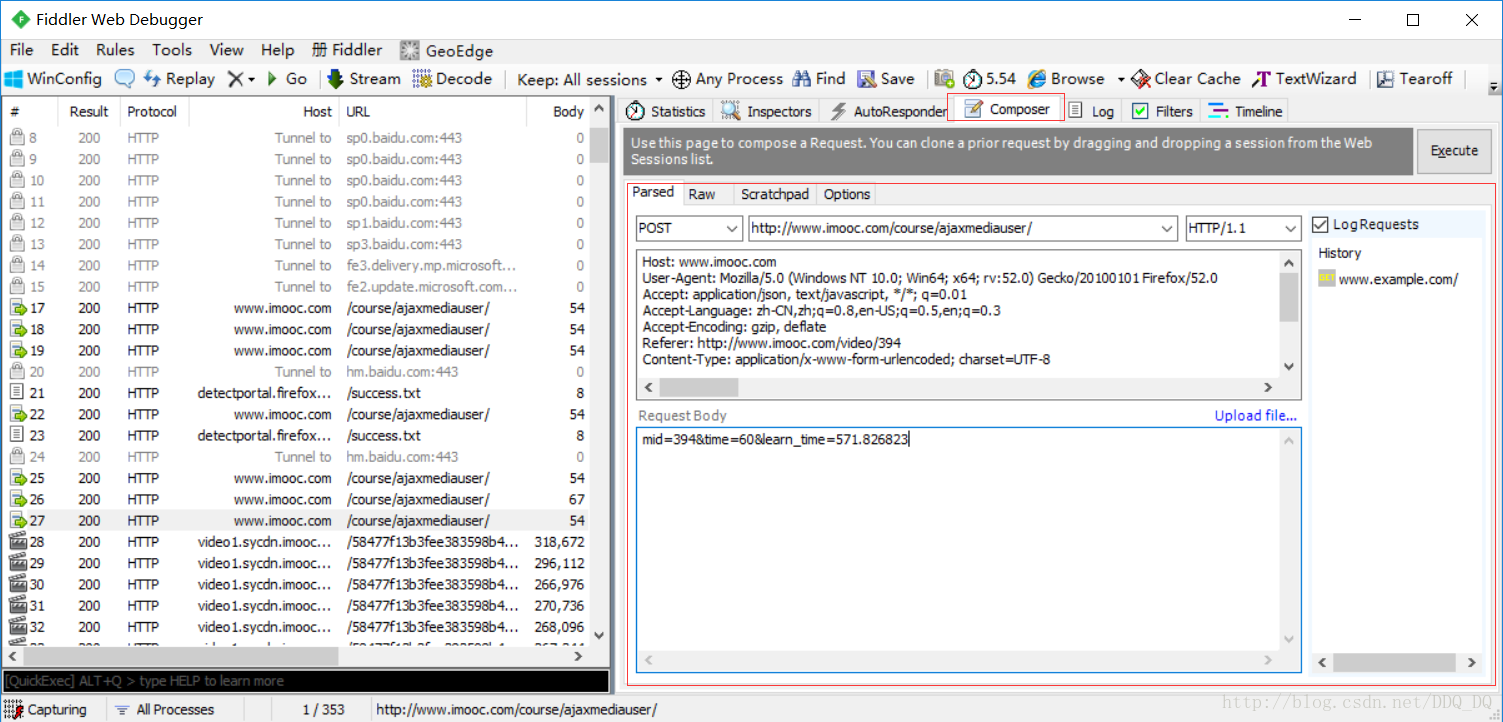
Task: Open the Tools menu
Action: coord(172,50)
